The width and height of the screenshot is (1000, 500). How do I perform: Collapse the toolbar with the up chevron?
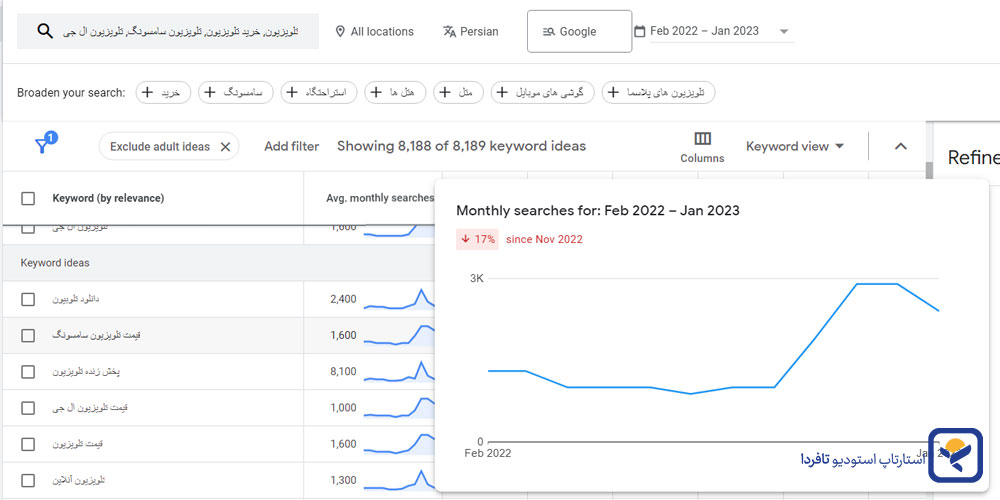(x=901, y=146)
